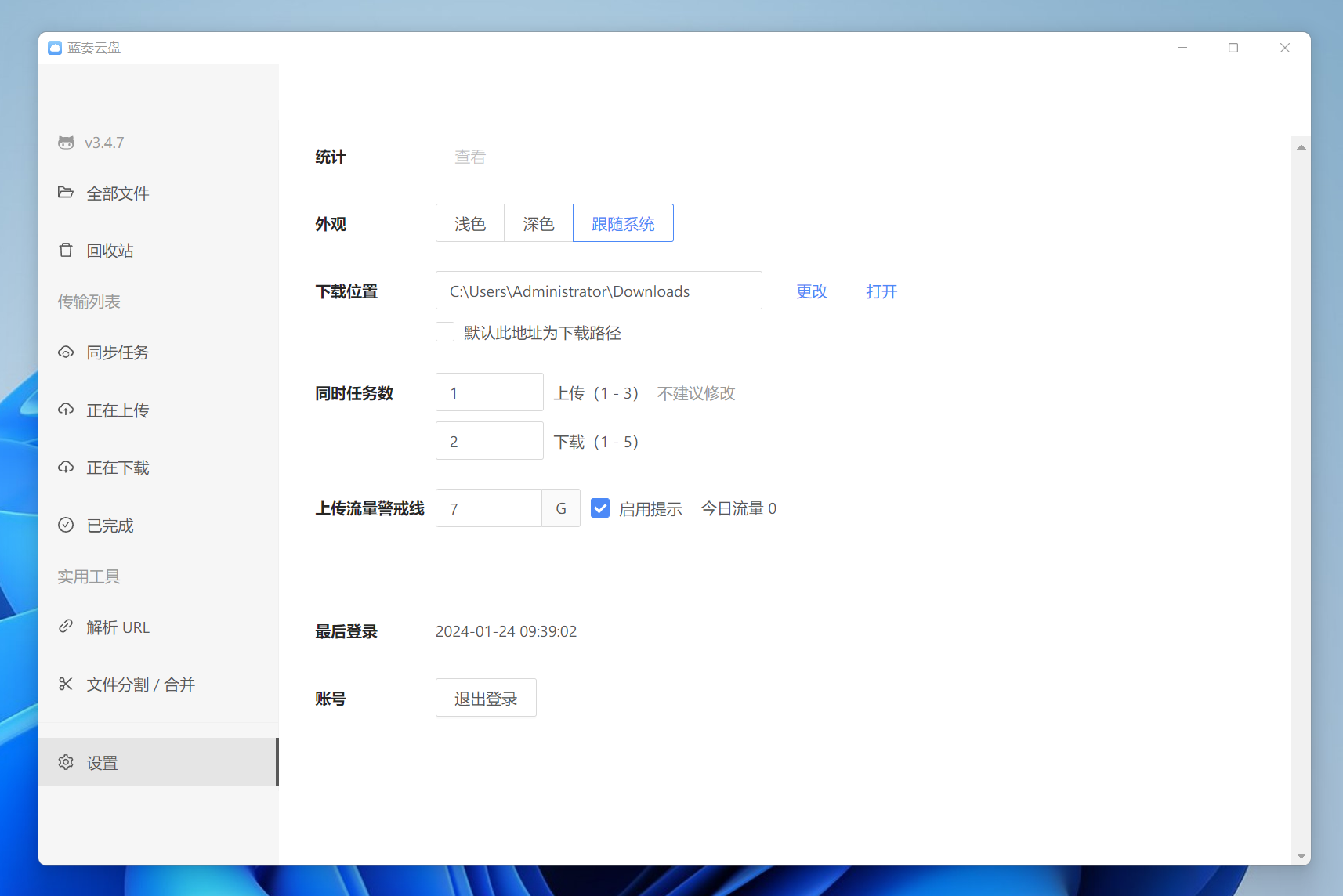Click 查看 next to 统计
The image size is (1343, 896).
(x=470, y=157)
